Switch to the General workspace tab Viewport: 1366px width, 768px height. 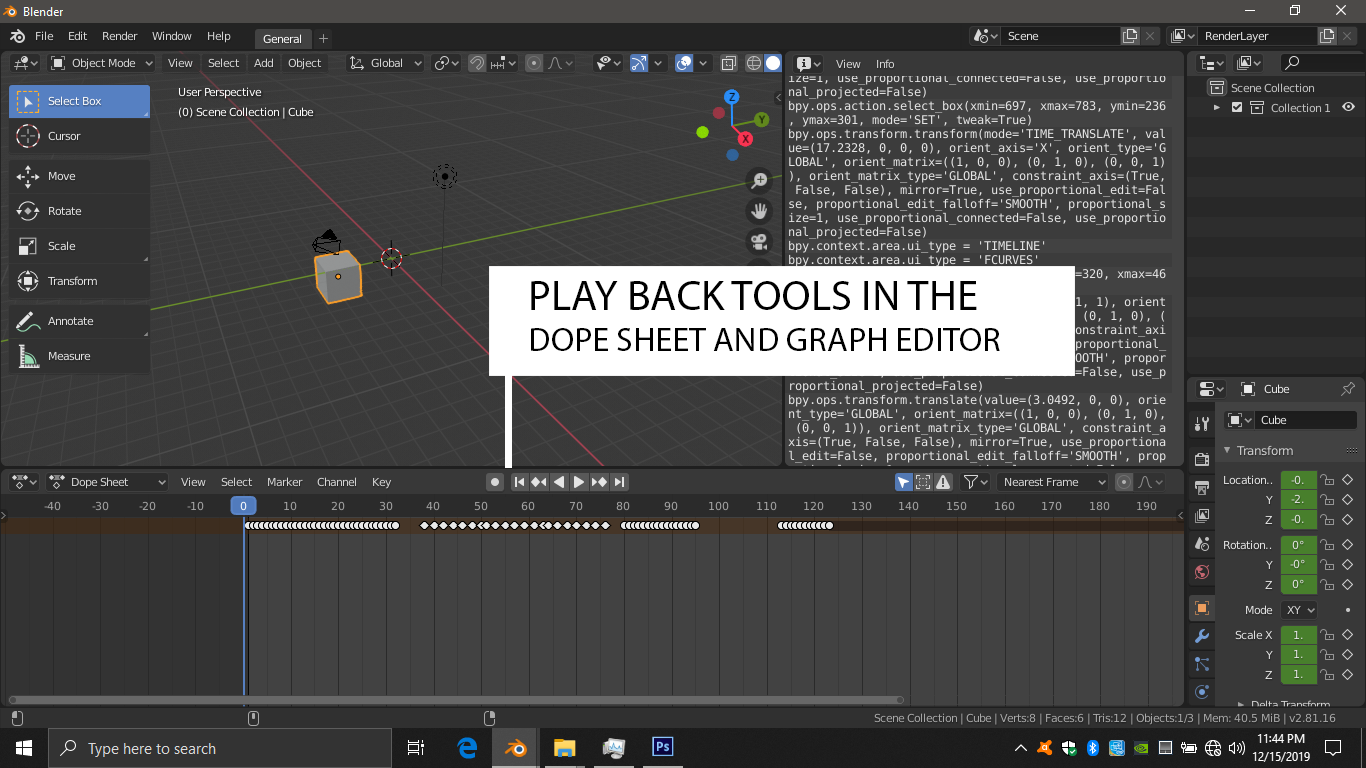282,39
